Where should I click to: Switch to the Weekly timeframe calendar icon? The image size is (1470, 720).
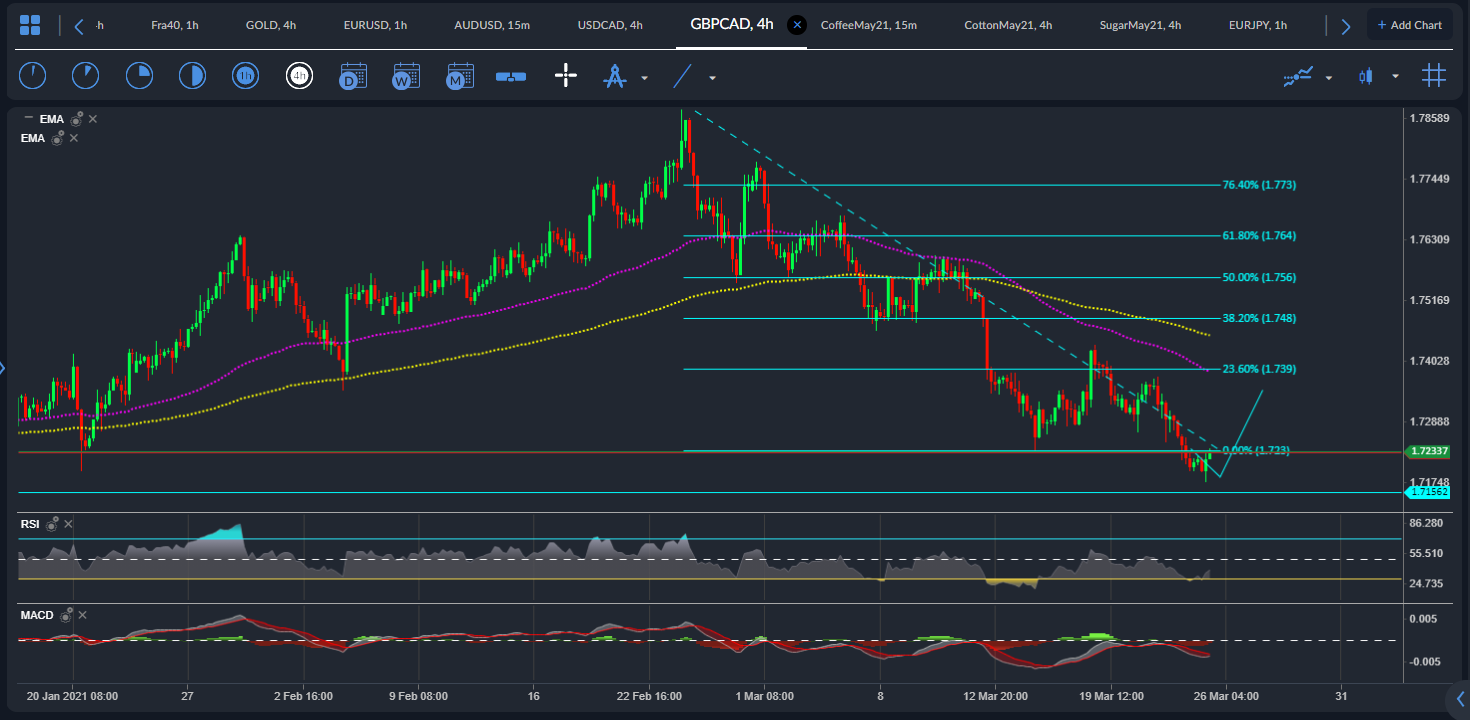click(x=406, y=75)
